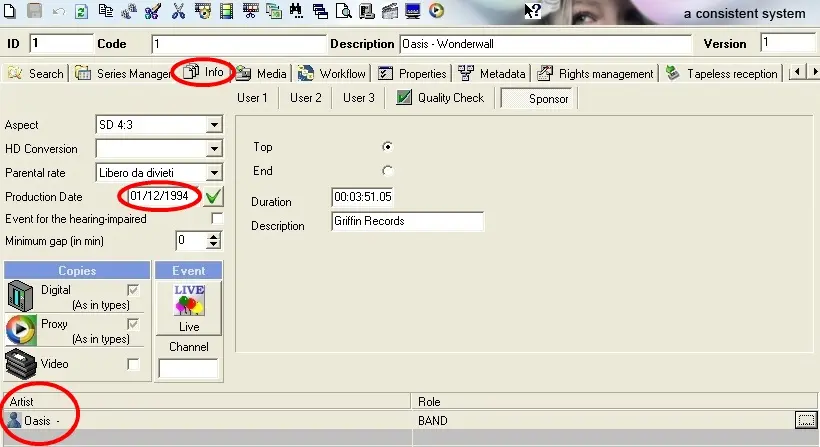Click the clapperboard icon in toolbar
The image size is (820, 447).
(x=389, y=12)
